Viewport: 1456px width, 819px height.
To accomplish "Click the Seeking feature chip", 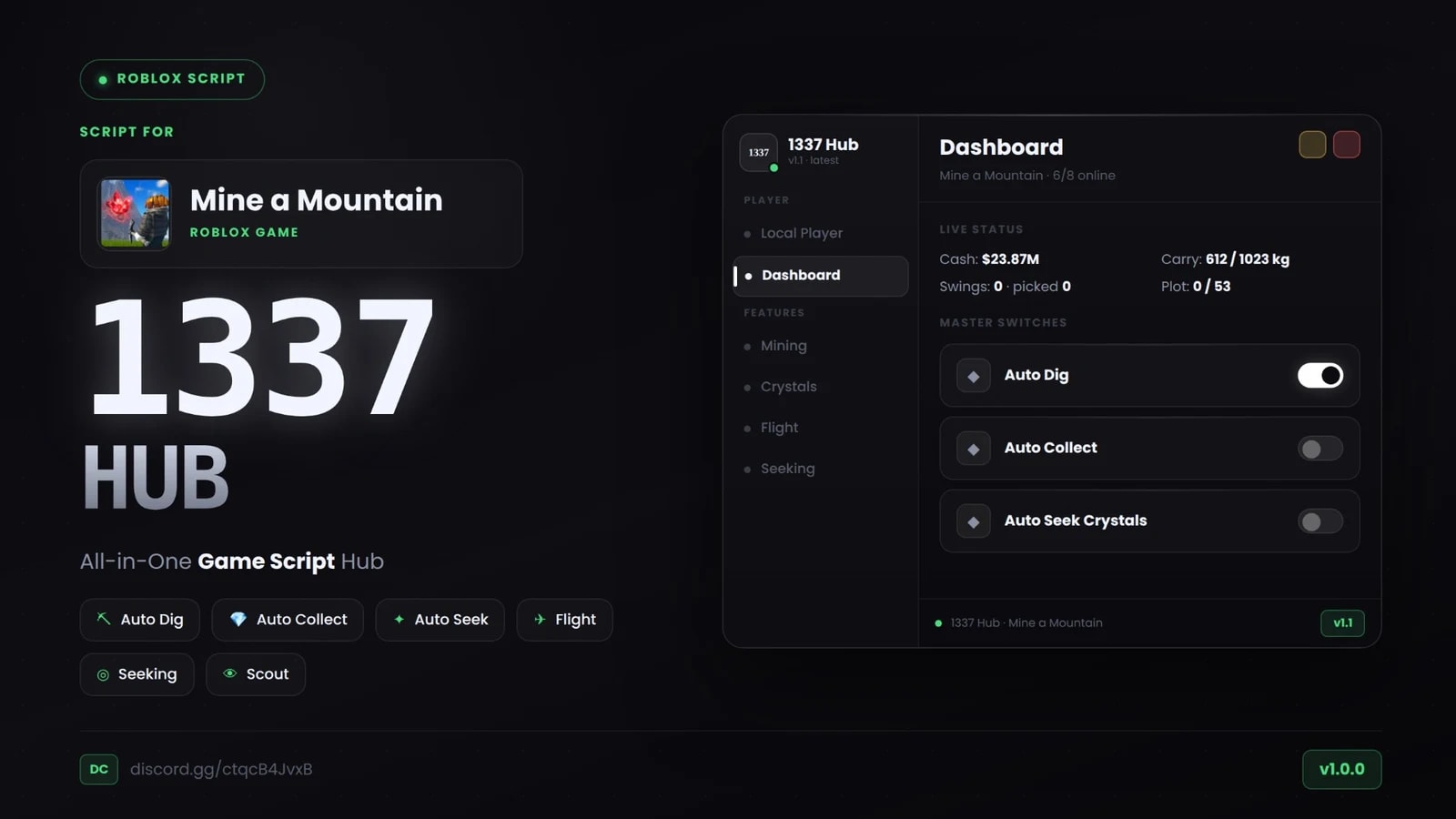I will (x=136, y=674).
